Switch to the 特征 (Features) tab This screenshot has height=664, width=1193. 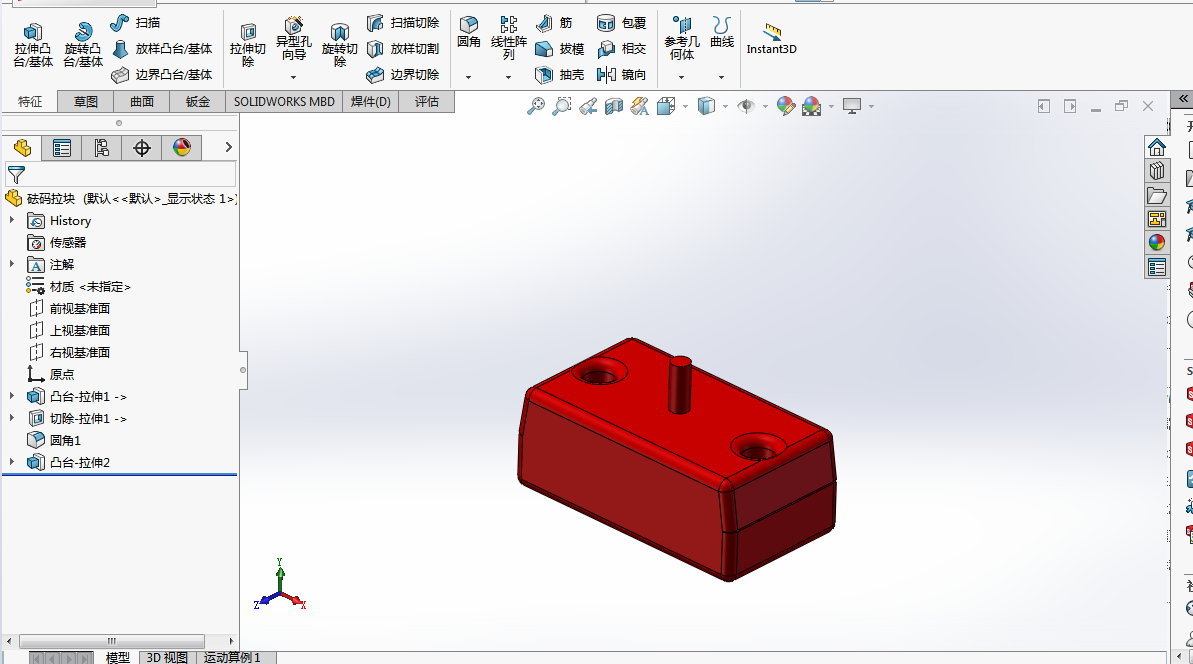pos(30,102)
